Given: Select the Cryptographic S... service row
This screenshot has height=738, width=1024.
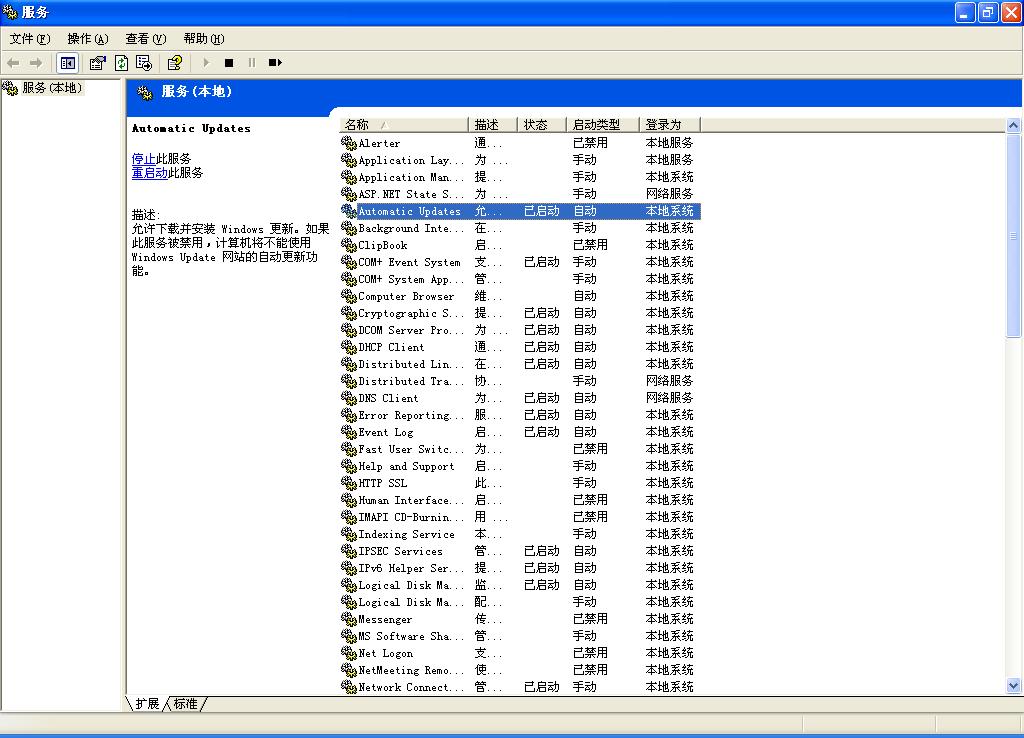Looking at the screenshot, I should (x=520, y=313).
